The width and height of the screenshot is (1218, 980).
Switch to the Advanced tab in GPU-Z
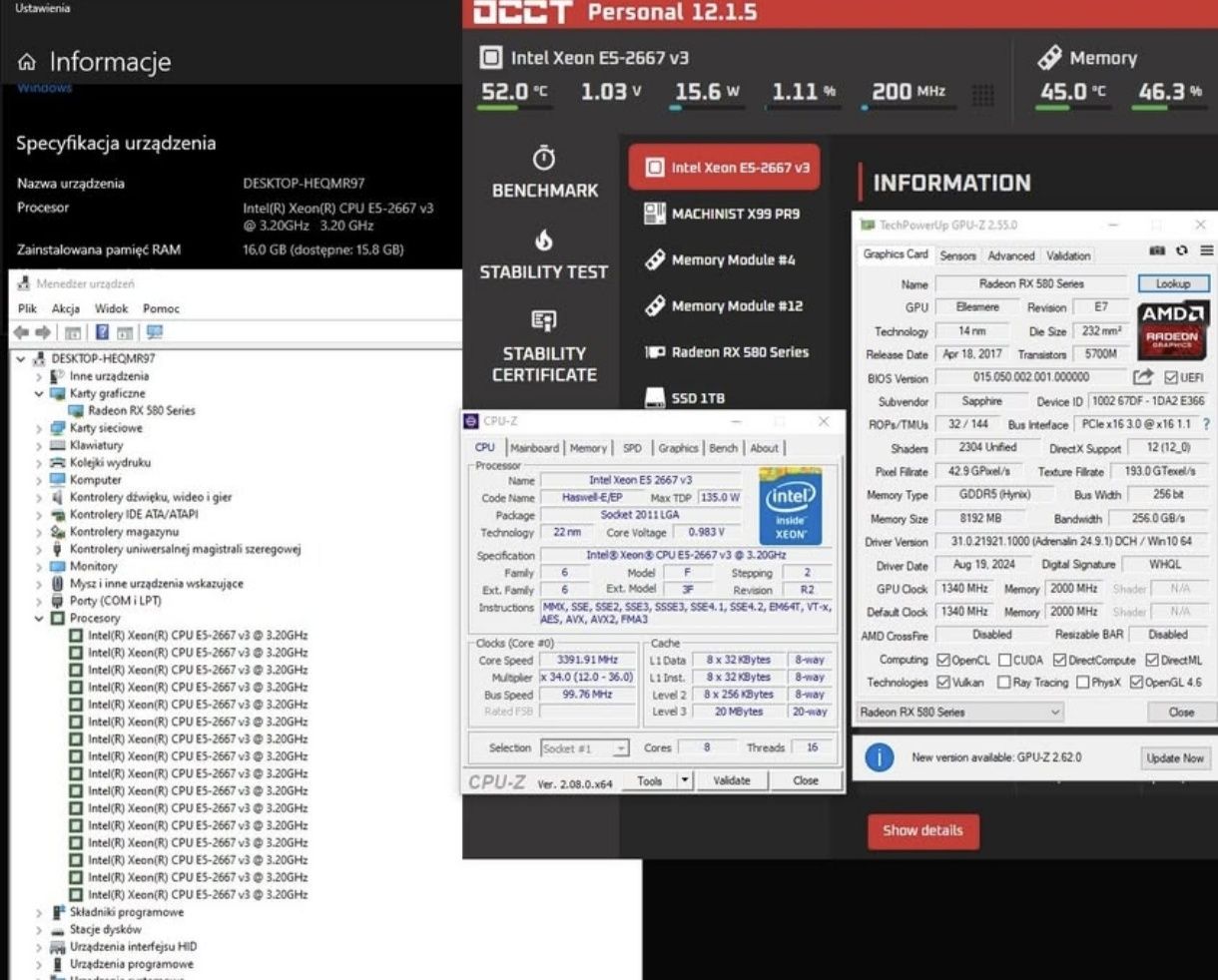click(x=1010, y=255)
